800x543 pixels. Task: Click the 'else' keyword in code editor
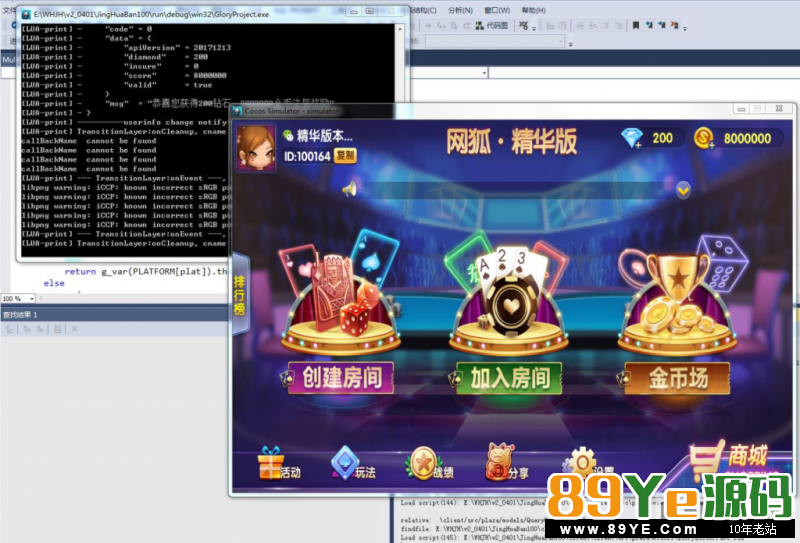click(x=54, y=283)
